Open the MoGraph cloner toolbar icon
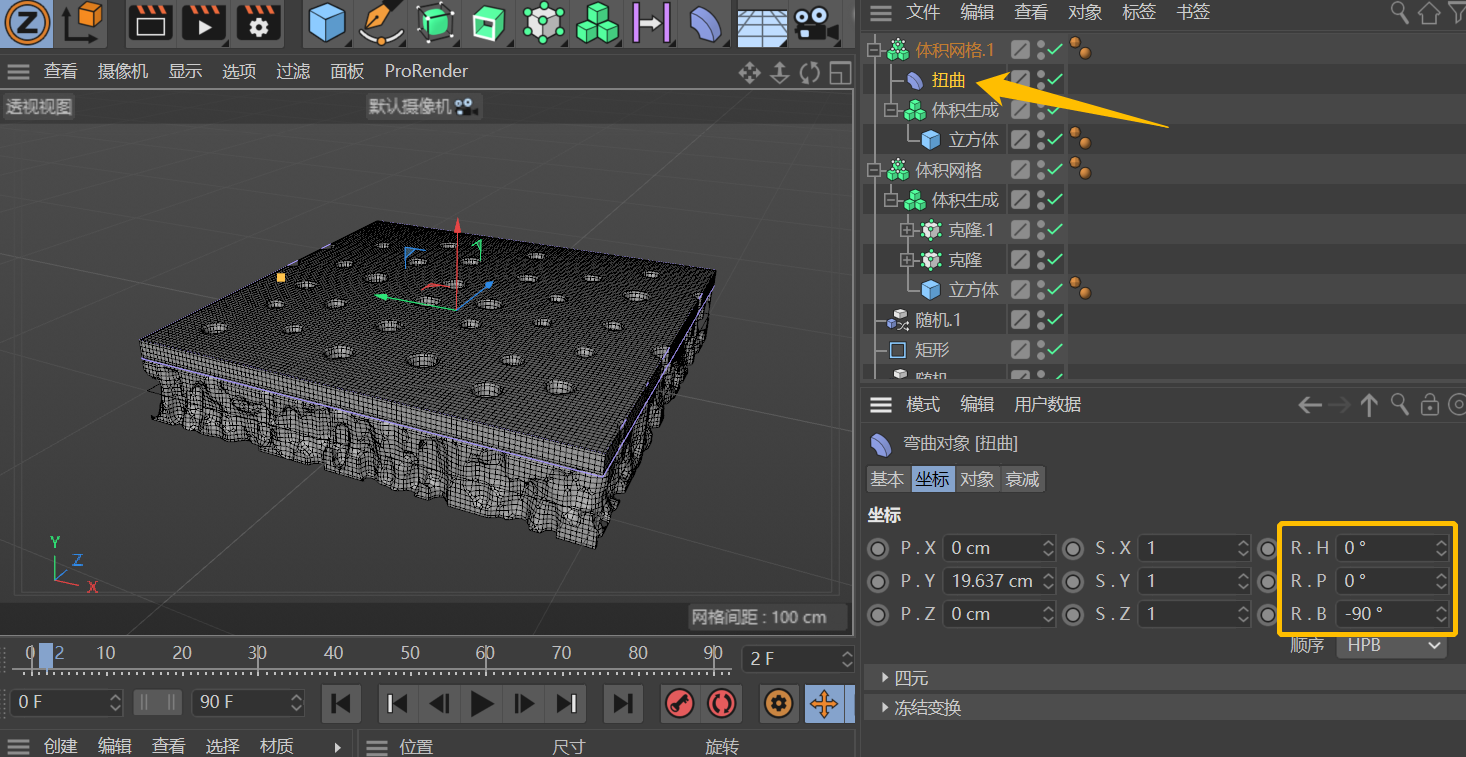 [543, 22]
